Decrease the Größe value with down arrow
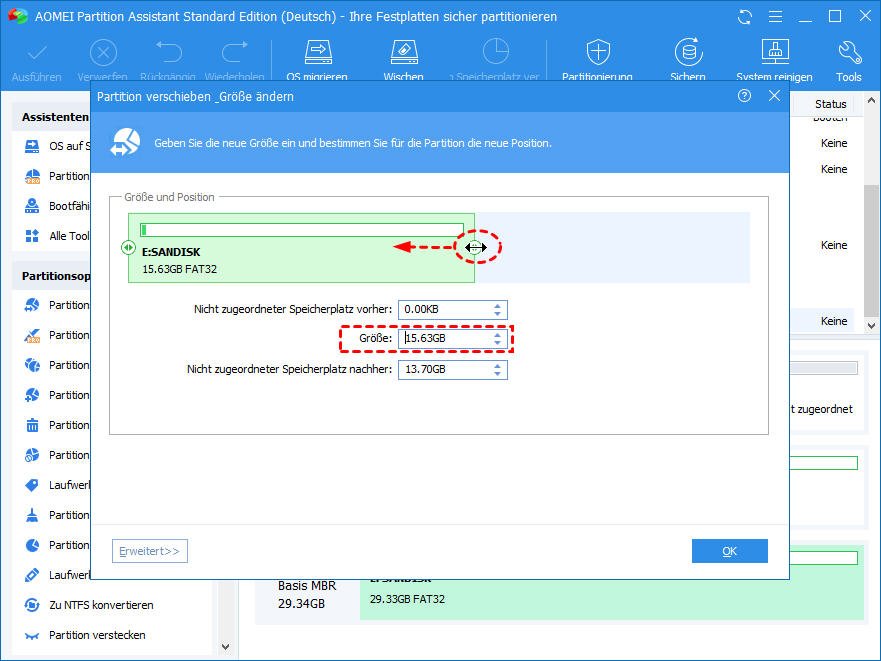The image size is (881, 661). (x=497, y=342)
